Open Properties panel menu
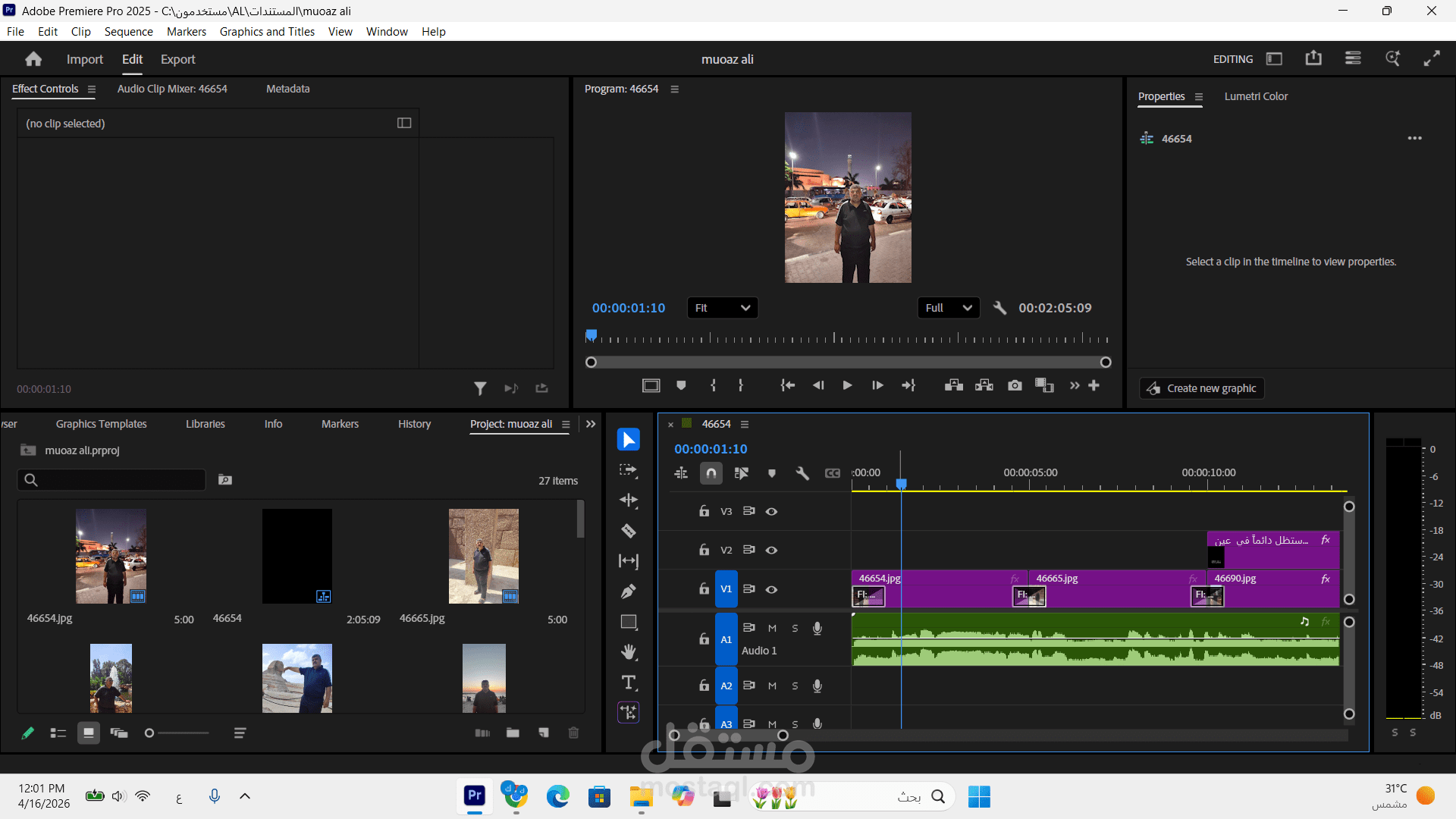Viewport: 1456px width, 819px height. tap(1199, 96)
